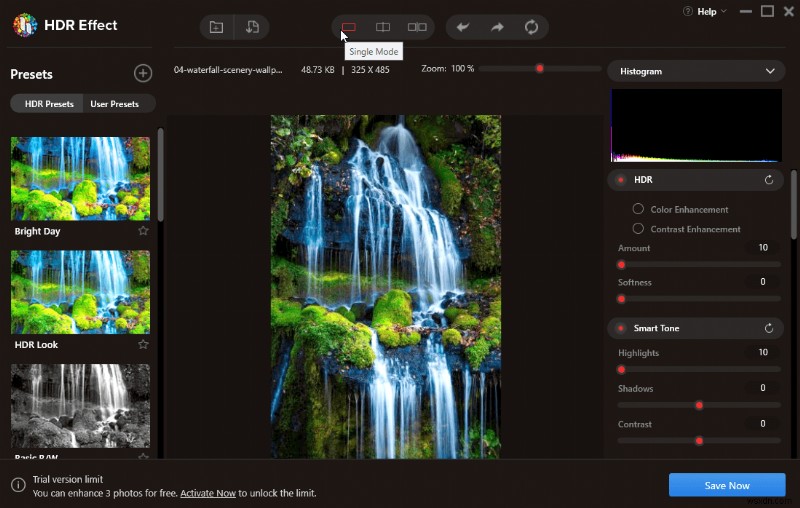The image size is (800, 508).
Task: Click the HDR Effect app logo
Action: [24, 24]
